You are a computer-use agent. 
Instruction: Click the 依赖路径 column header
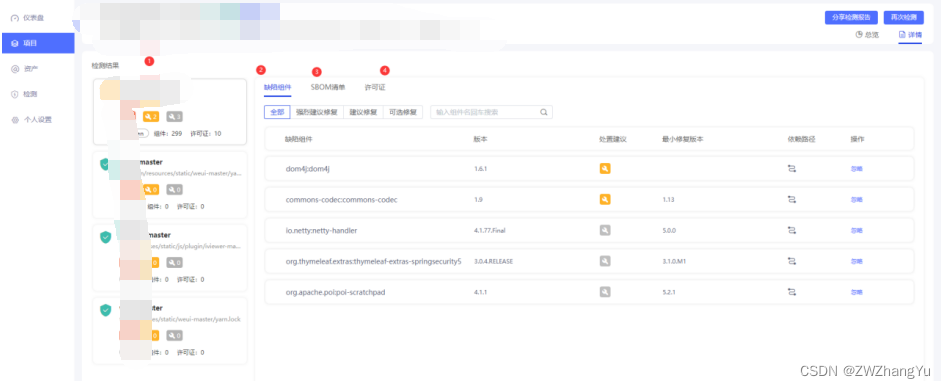click(801, 139)
